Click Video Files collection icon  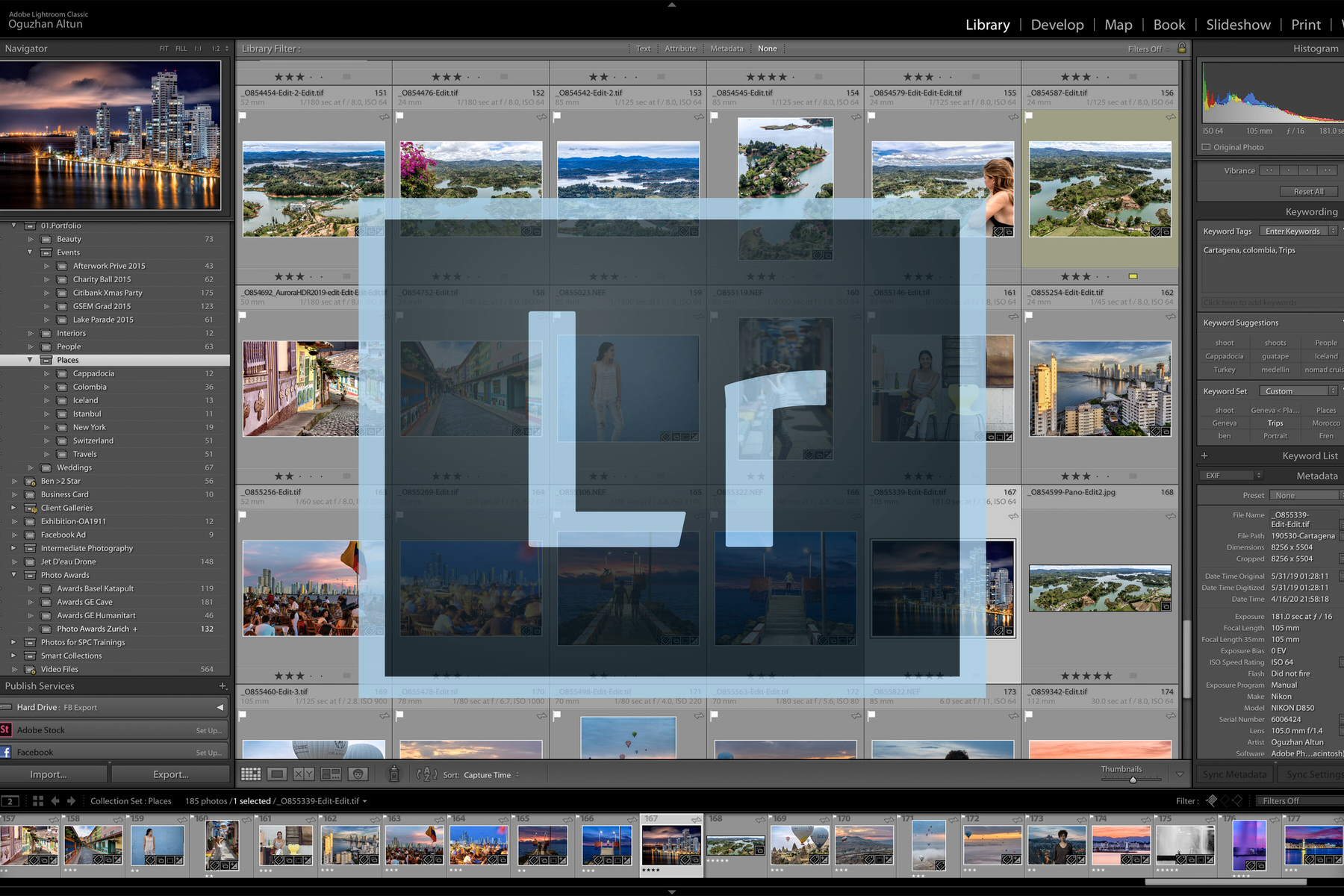30,669
